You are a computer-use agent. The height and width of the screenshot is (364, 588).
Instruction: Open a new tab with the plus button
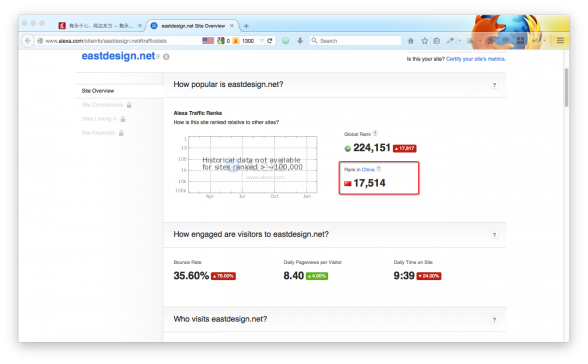pos(246,26)
